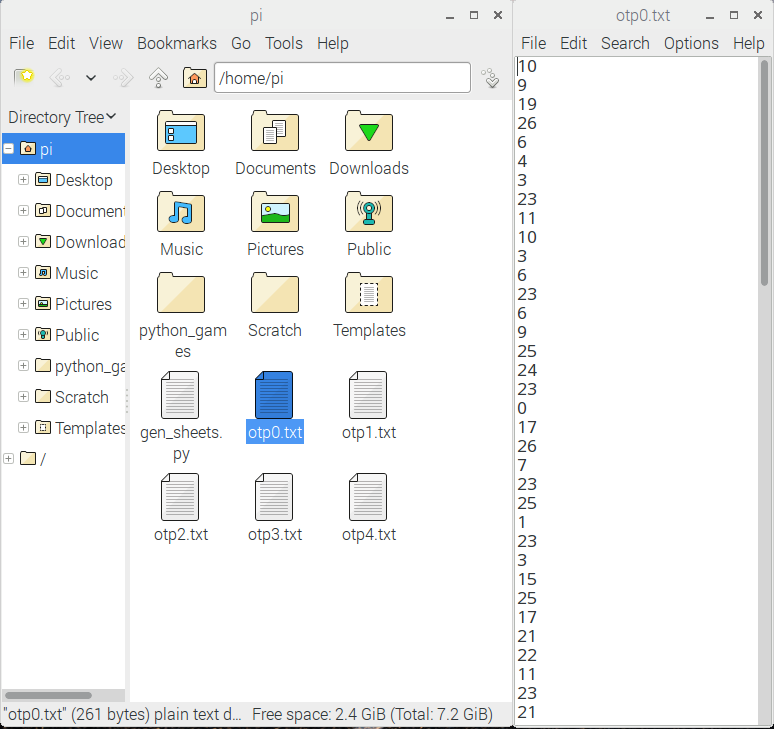The width and height of the screenshot is (774, 729).
Task: Open Options menu in otp0.txt editor
Action: tap(691, 43)
